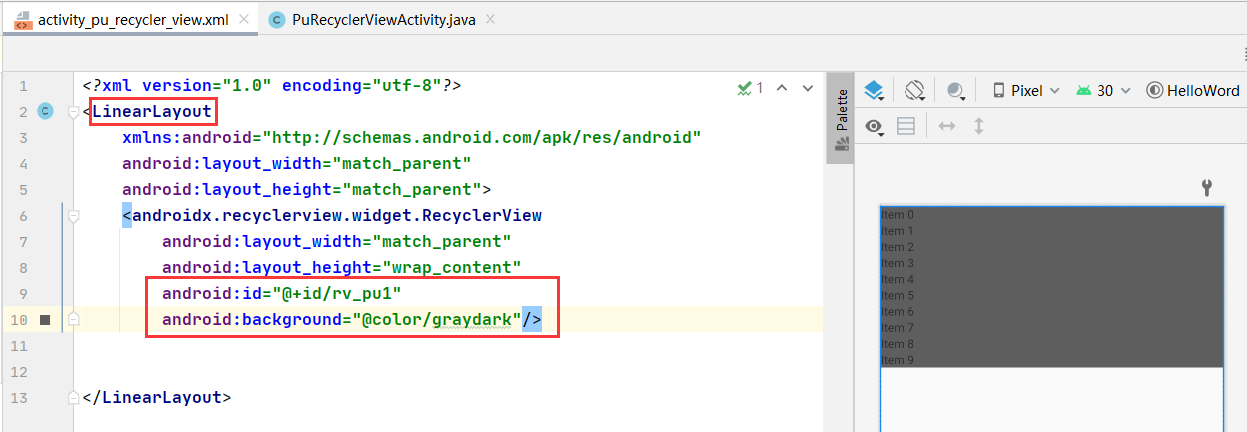This screenshot has width=1247, height=432.
Task: Click the horizontal distribute arrows icon
Action: click(x=947, y=126)
